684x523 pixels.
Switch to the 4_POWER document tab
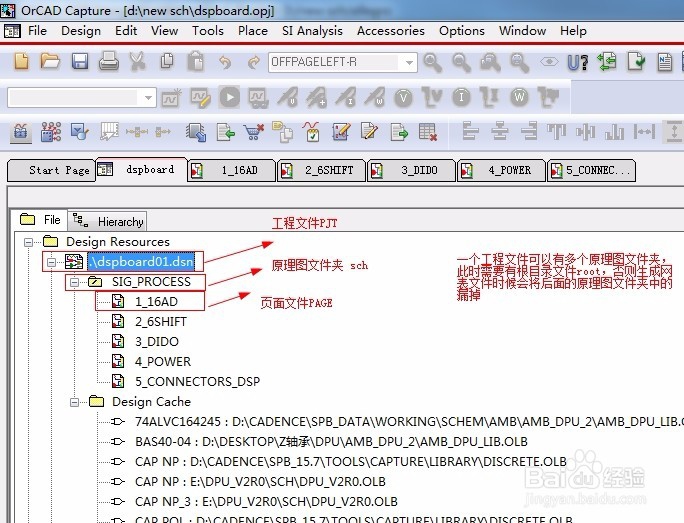[x=501, y=170]
